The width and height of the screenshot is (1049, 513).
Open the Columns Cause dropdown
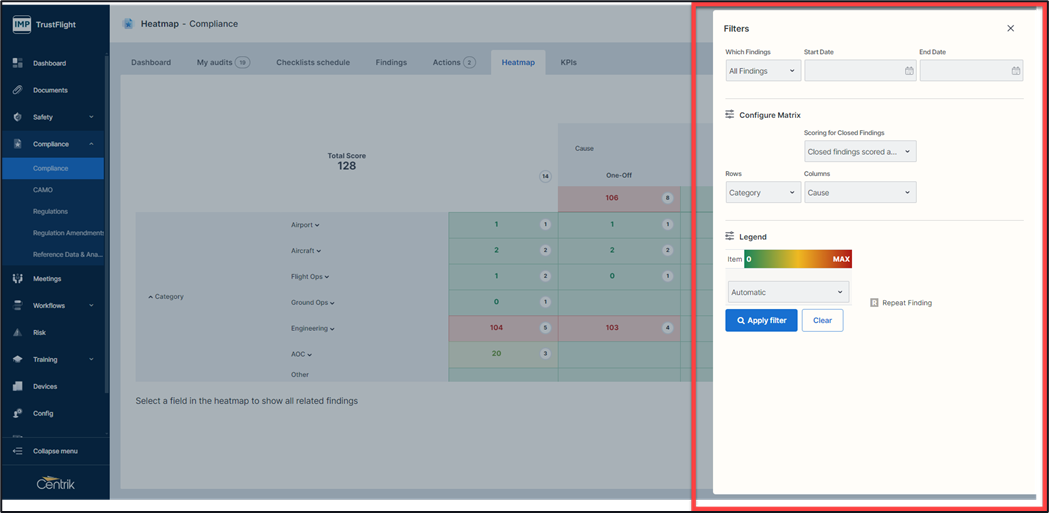860,193
